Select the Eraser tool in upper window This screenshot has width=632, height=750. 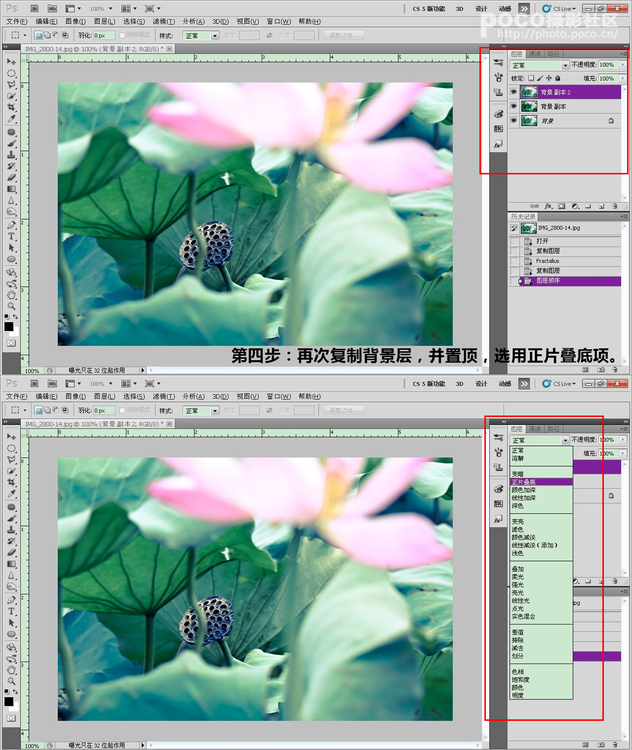click(11, 178)
